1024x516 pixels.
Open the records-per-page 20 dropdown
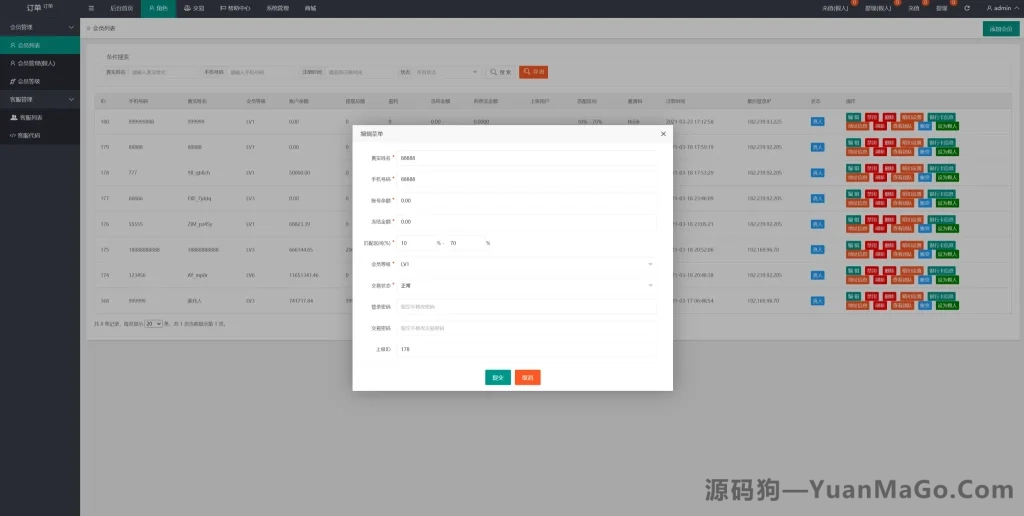(x=153, y=323)
